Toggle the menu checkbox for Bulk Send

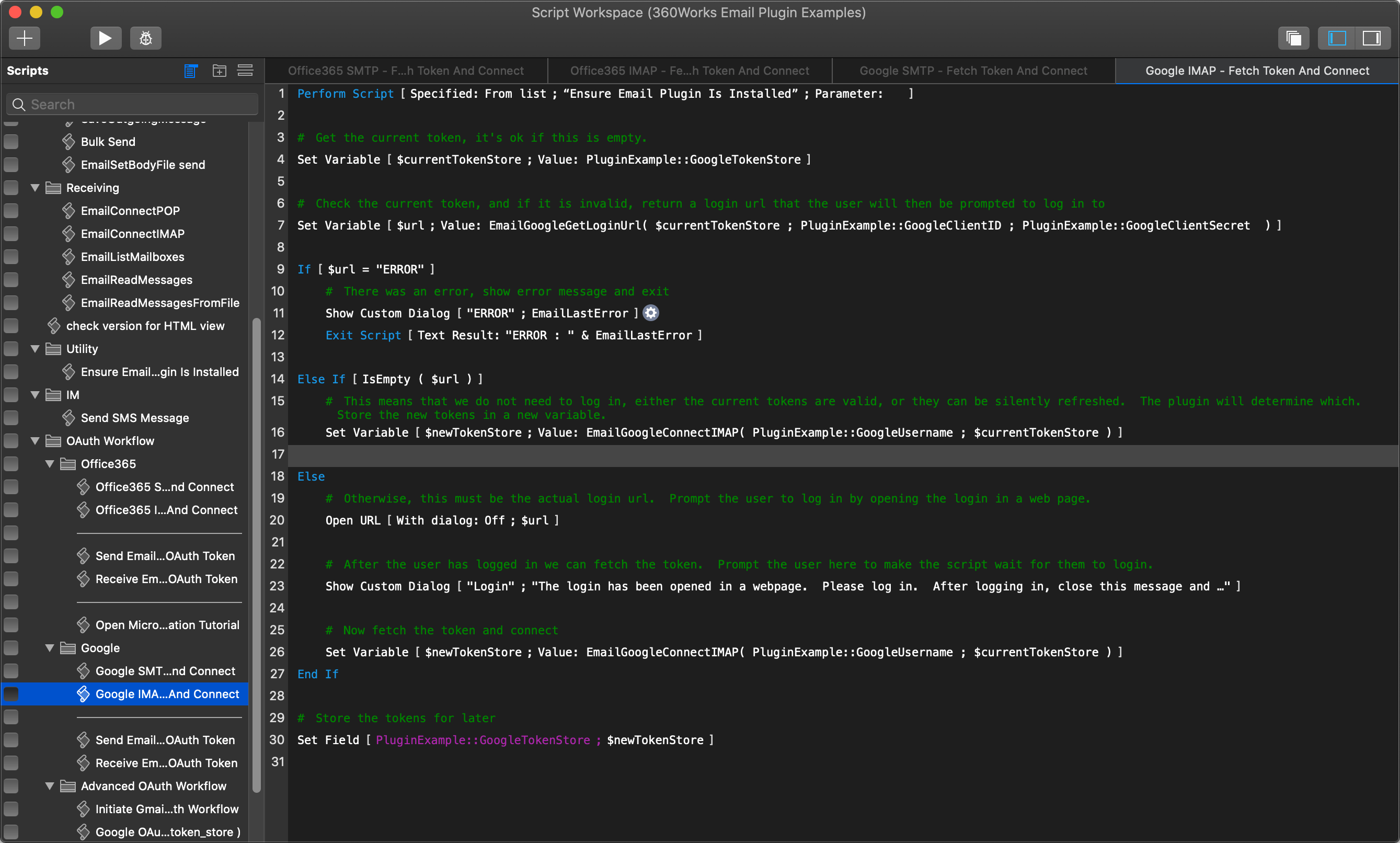12,141
